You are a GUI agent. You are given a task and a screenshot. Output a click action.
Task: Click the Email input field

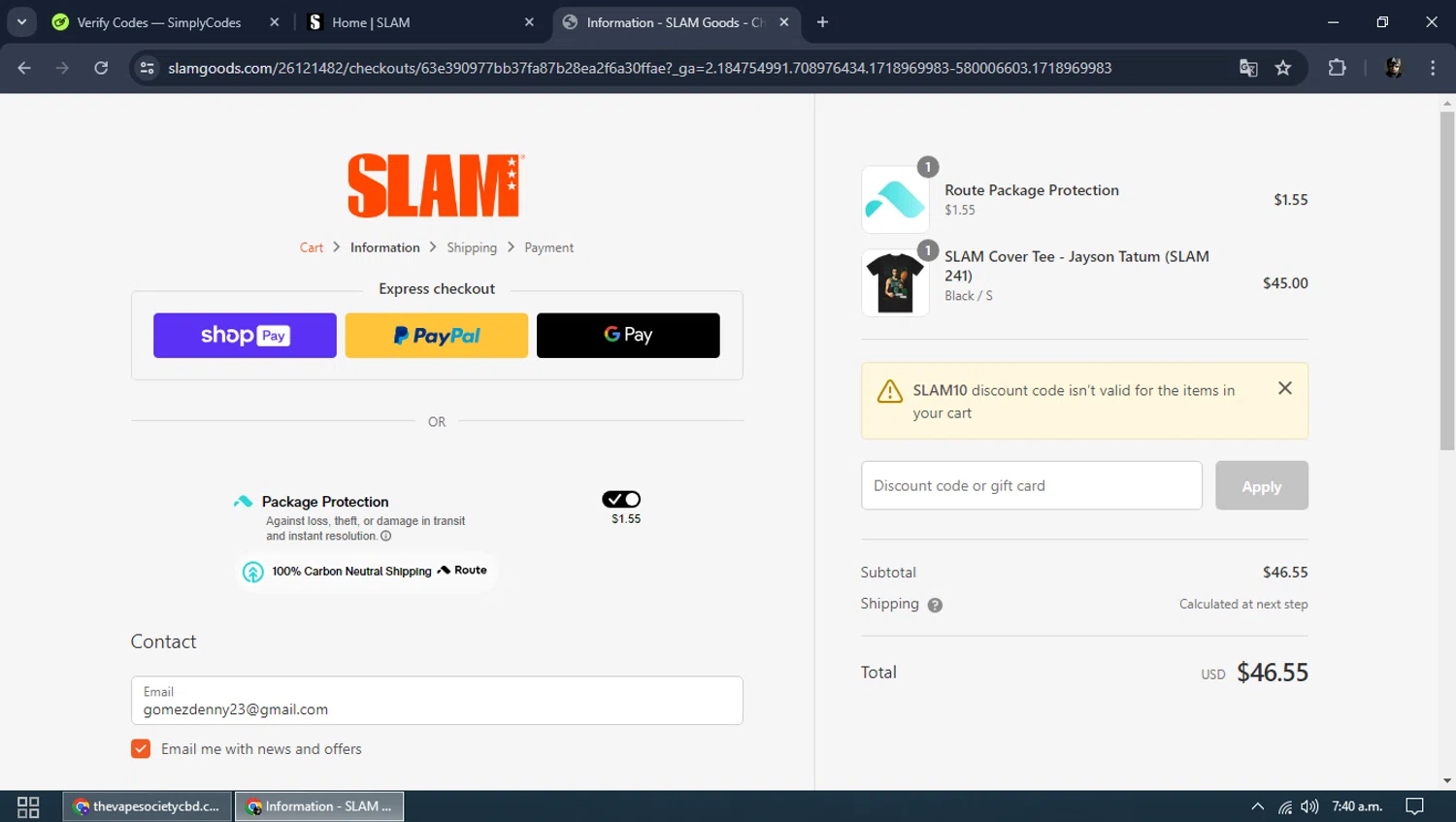click(437, 700)
